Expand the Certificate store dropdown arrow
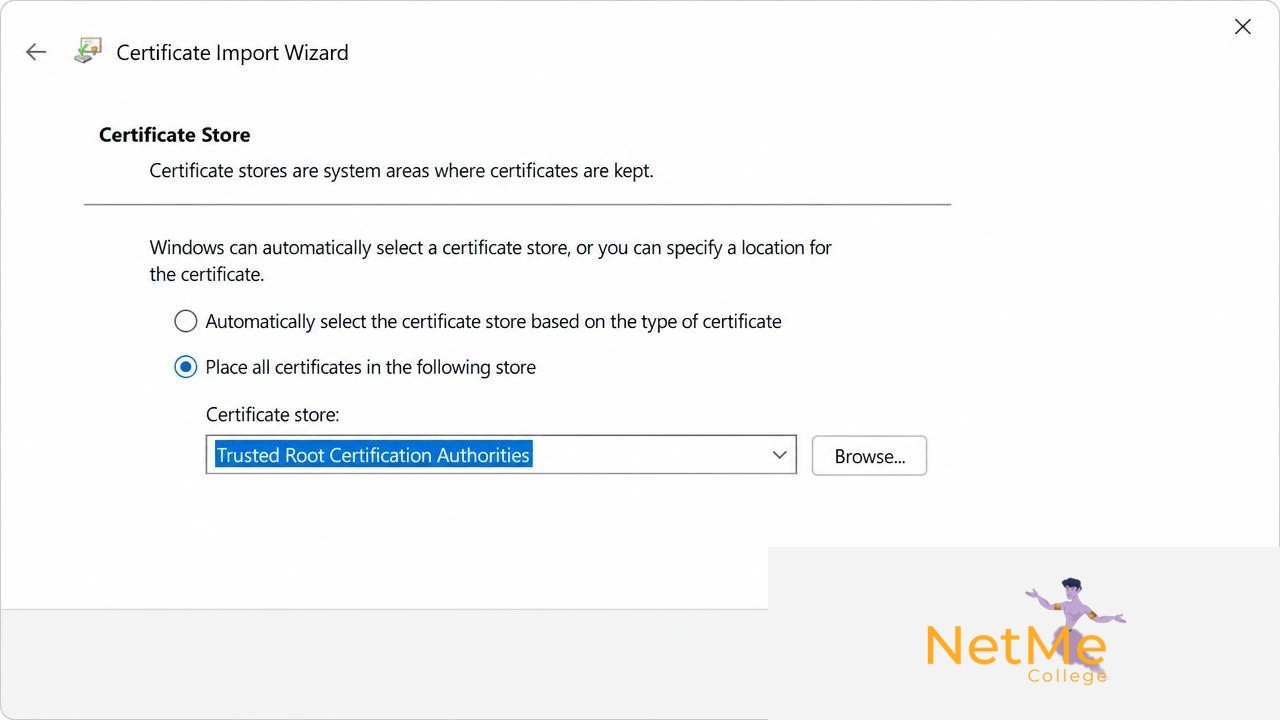 780,455
